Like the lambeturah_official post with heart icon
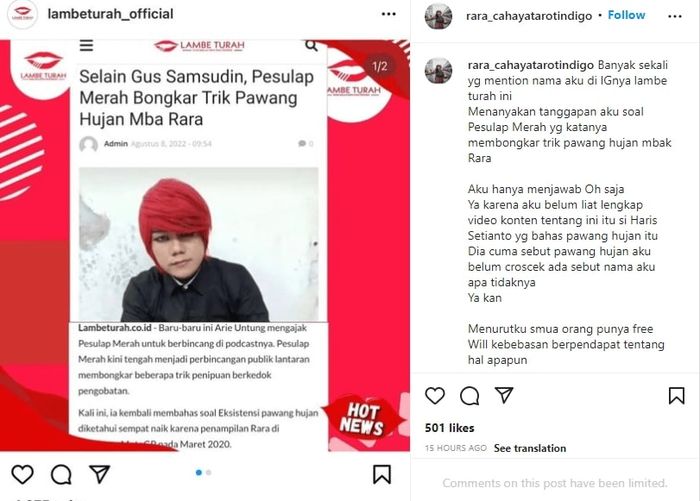Image resolution: width=700 pixels, height=501 pixels. click(x=22, y=474)
